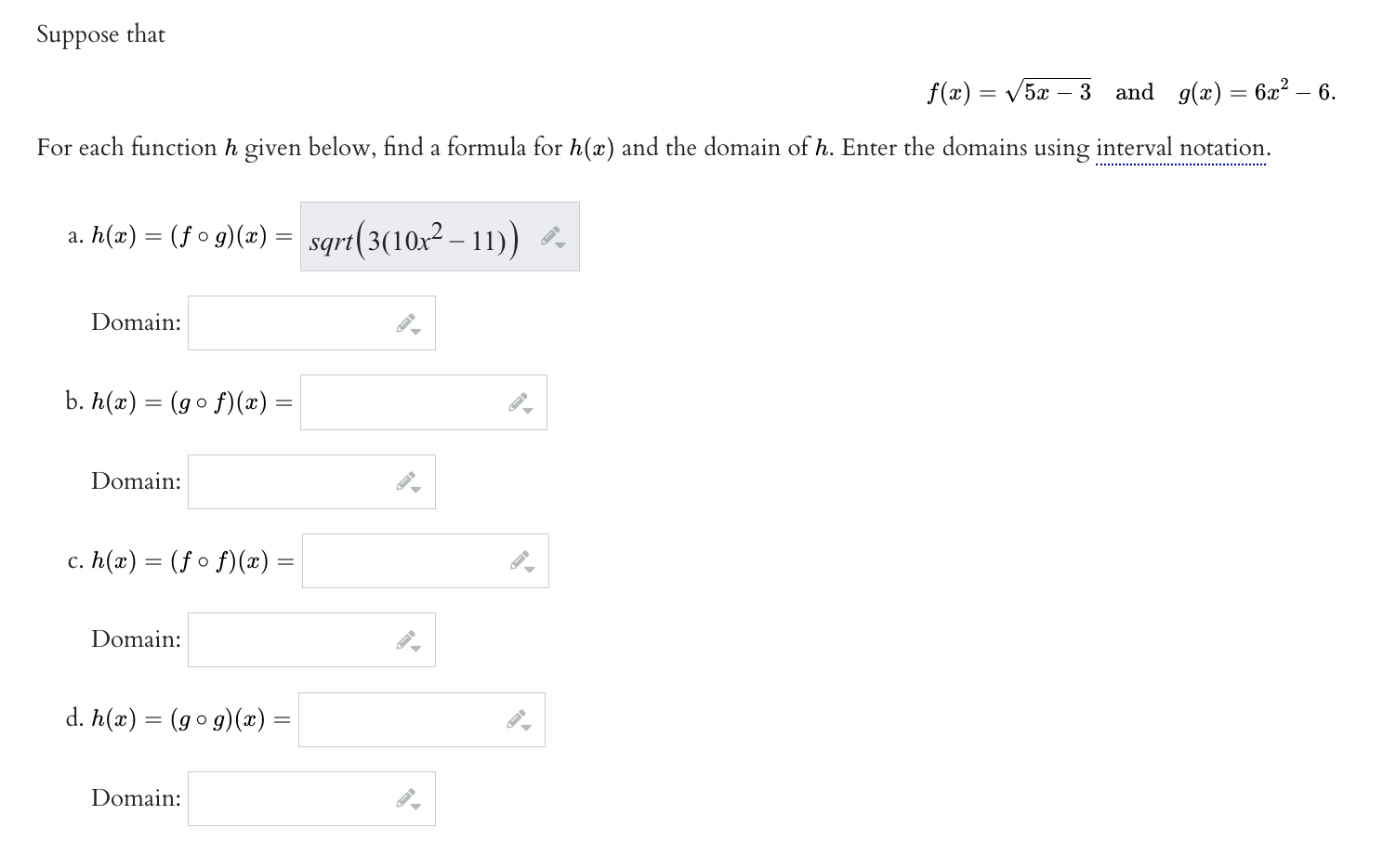This screenshot has width=1383, height=868.
Task: Expand the dropdown arrow under part a pencil icon
Action: (559, 246)
